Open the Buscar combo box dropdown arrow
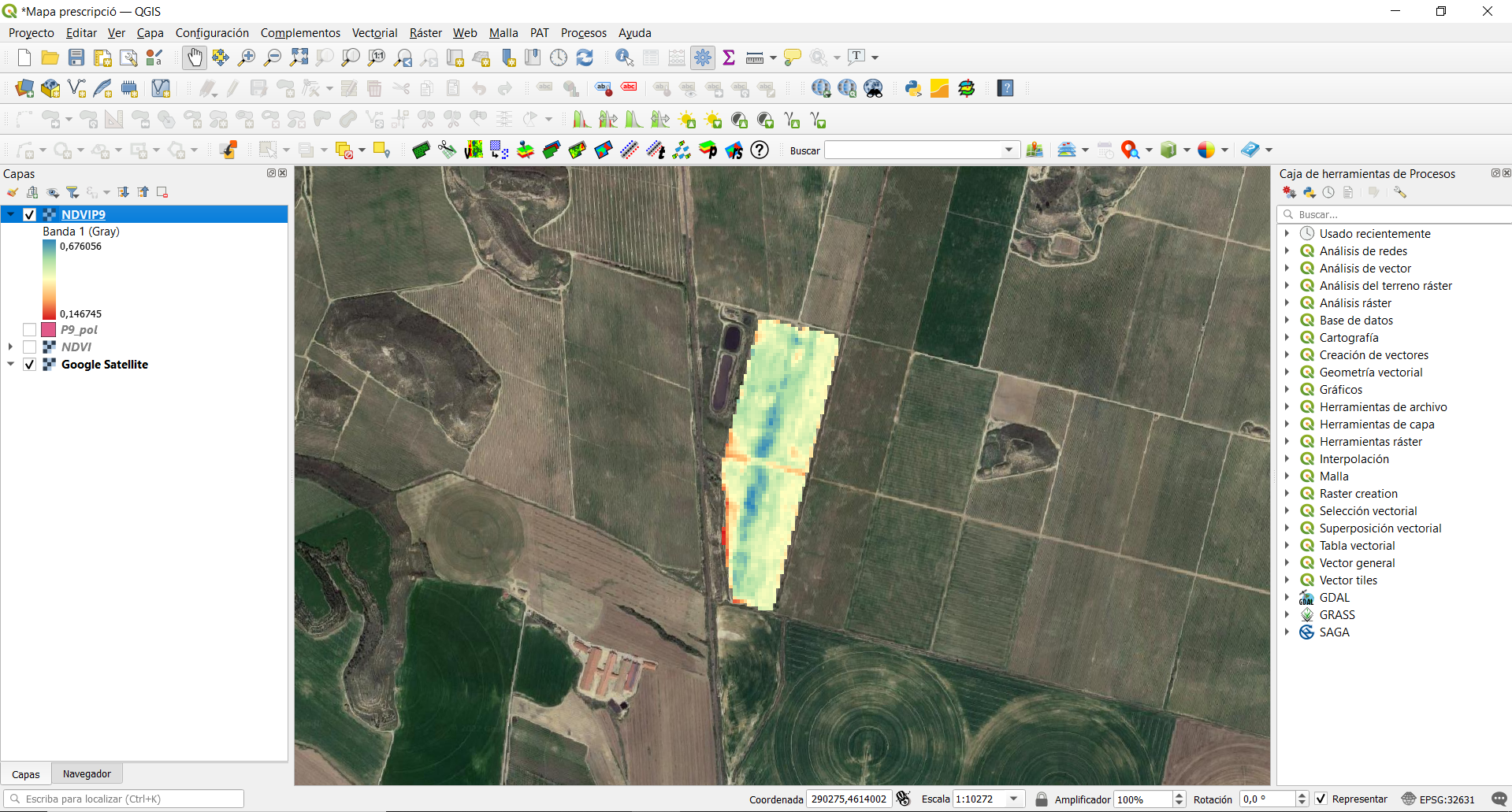This screenshot has width=1512, height=812. (x=1009, y=150)
